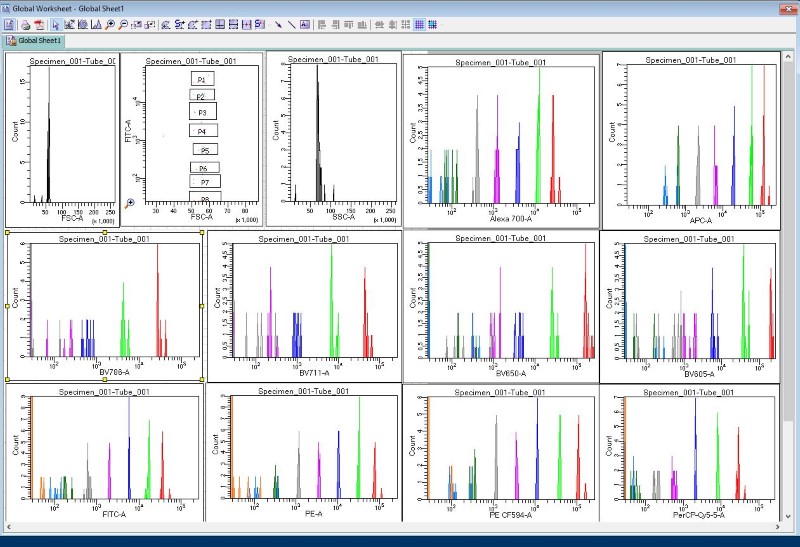Click the Print worksheet icon
This screenshot has width=800, height=547.
coord(25,24)
